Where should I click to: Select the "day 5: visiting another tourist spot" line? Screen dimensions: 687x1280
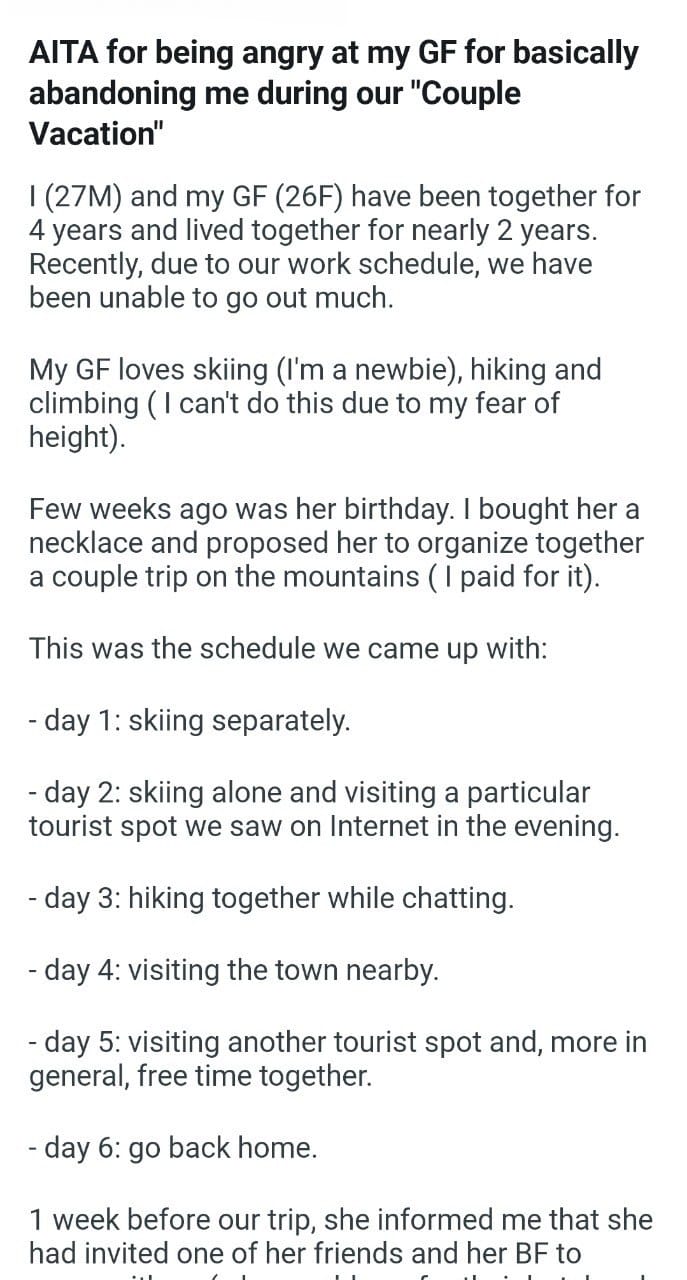[338, 1060]
